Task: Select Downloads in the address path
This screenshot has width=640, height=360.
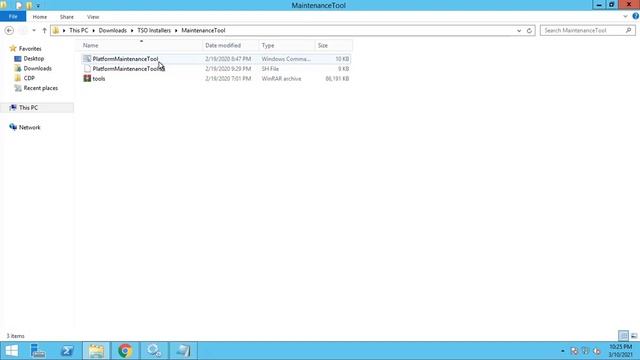Action: [112, 31]
